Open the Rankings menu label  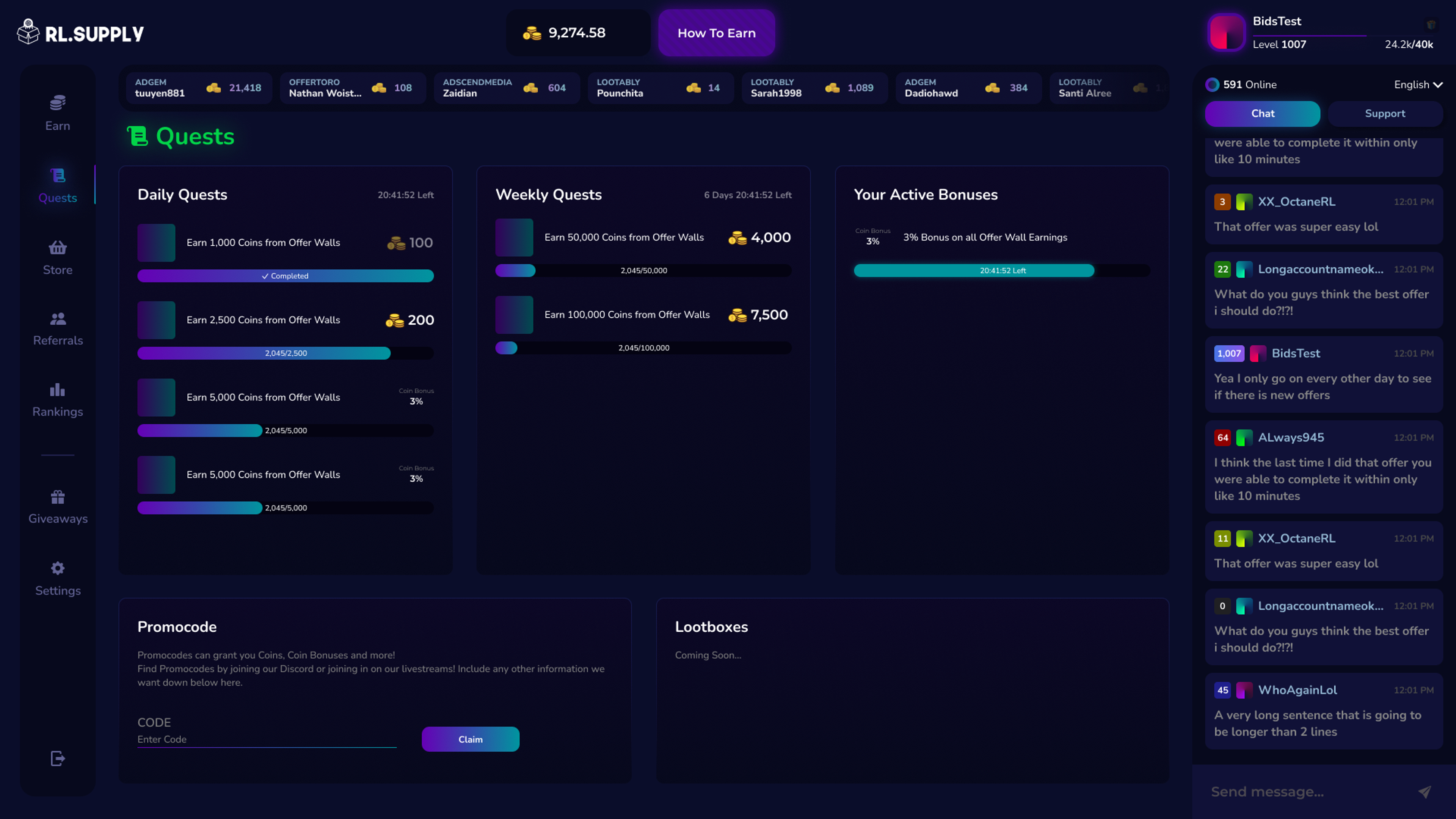(58, 412)
